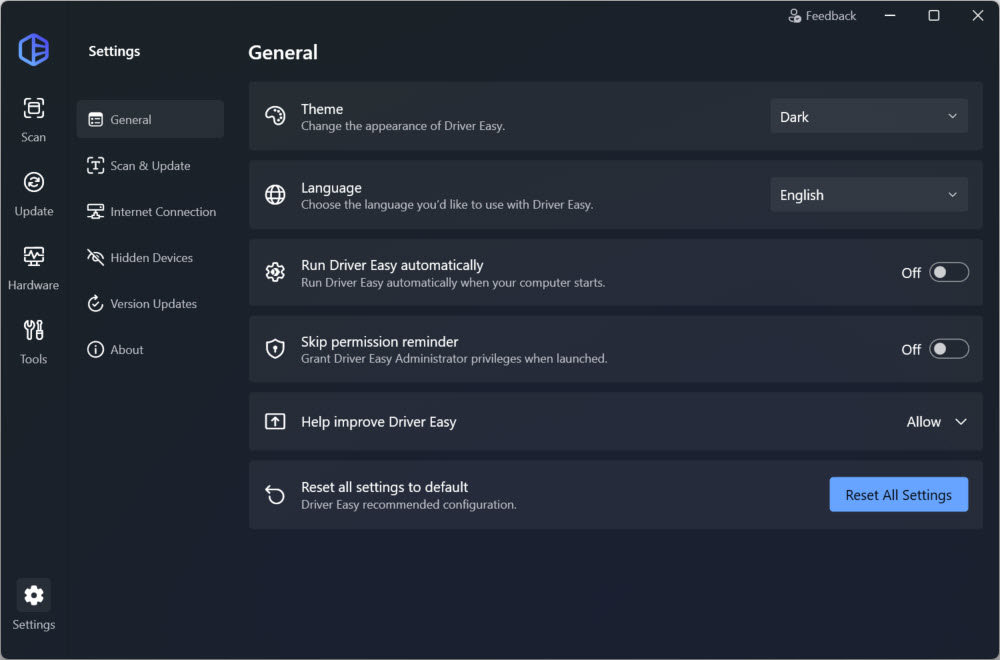
Task: Click the Feedback icon in title bar
Action: pyautogui.click(x=795, y=16)
